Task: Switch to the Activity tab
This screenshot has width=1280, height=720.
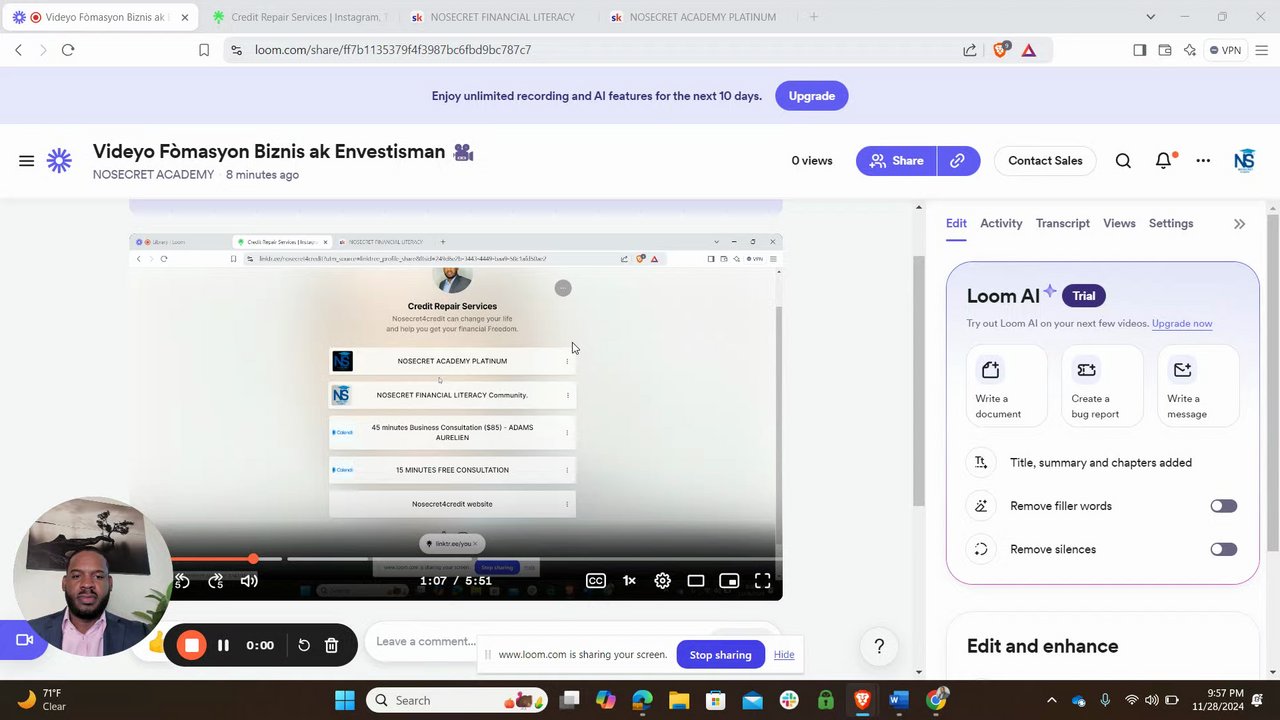Action: pyautogui.click(x=1001, y=223)
